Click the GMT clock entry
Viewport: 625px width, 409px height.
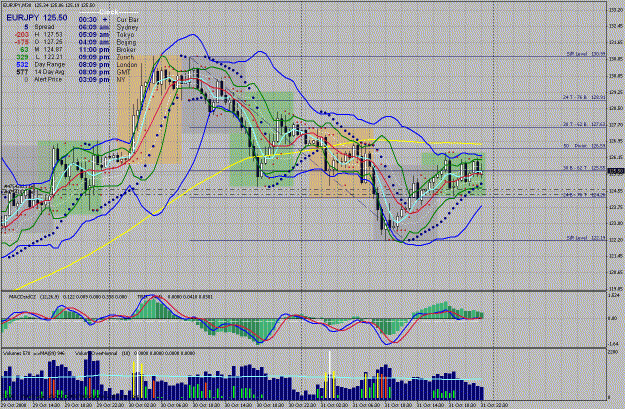click(104, 72)
